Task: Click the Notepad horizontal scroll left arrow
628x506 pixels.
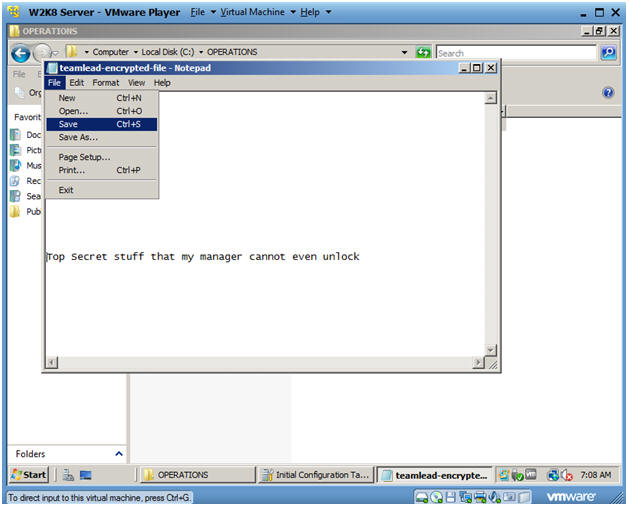Action: [52, 363]
